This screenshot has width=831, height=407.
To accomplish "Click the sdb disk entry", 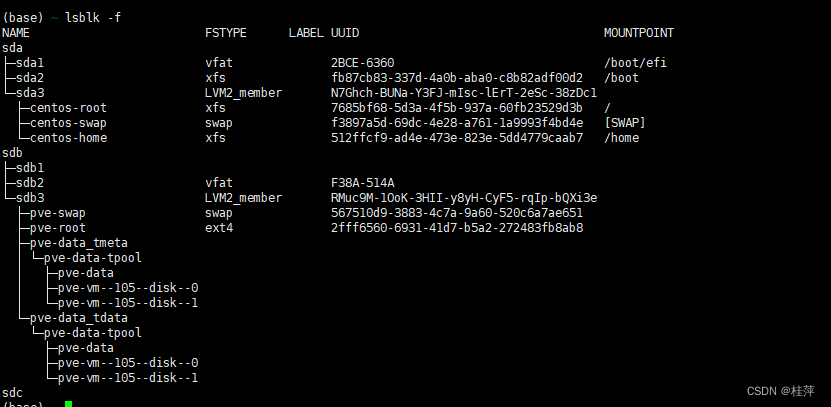I will point(12,153).
